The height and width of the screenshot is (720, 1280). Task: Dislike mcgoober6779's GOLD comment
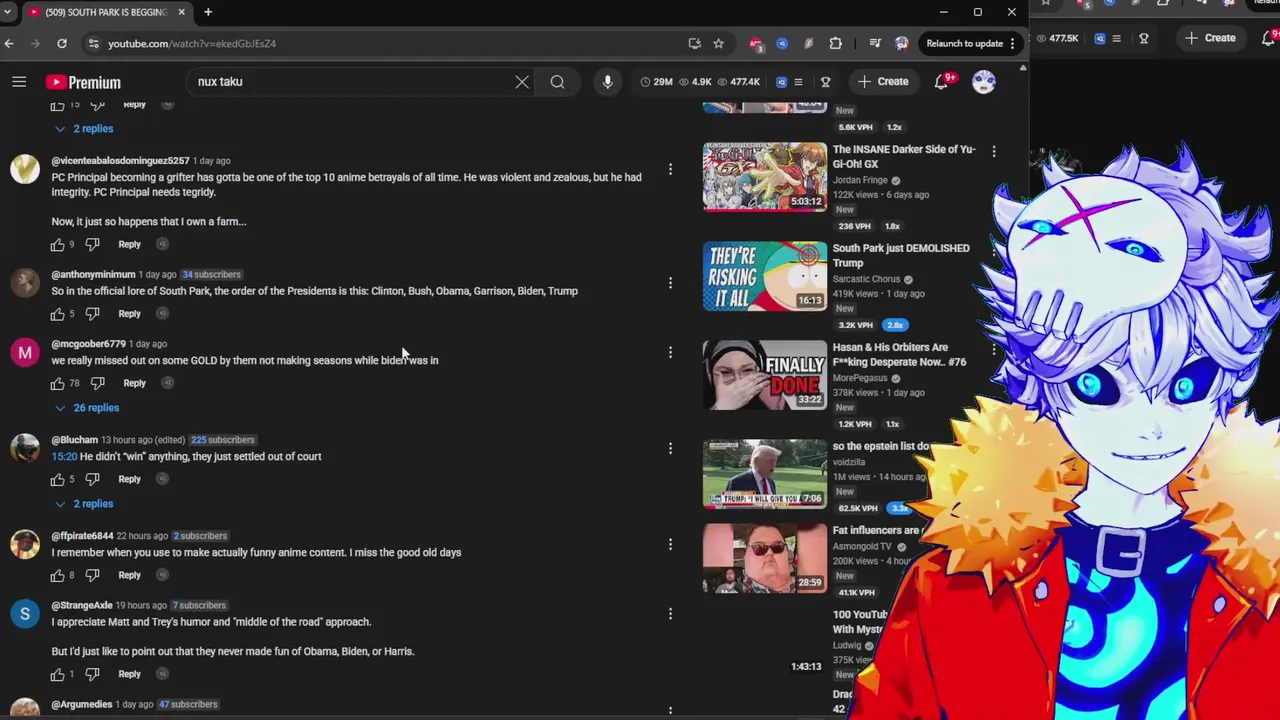pyautogui.click(x=97, y=383)
